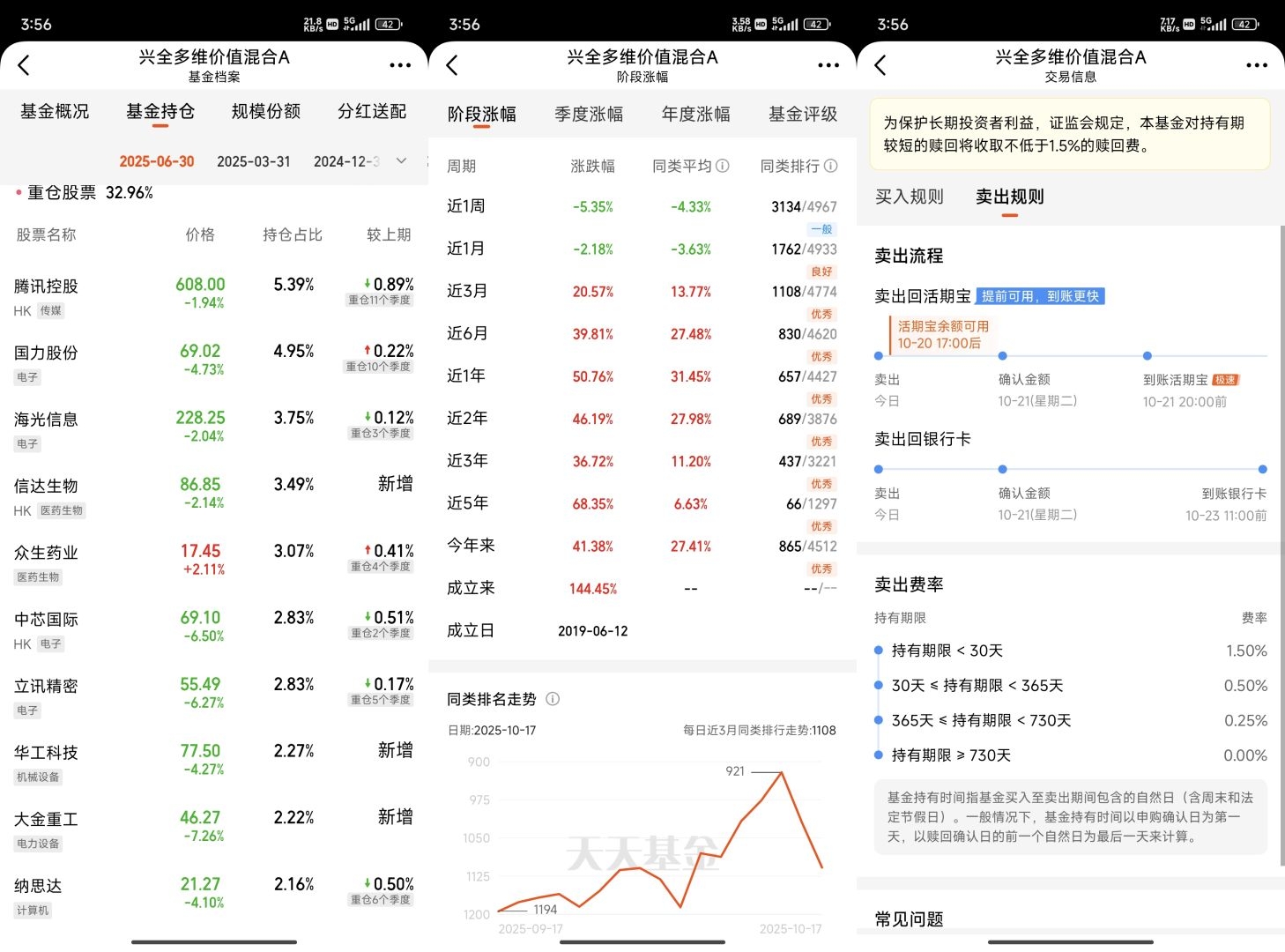Select the 卖出规则 tab

pyautogui.click(x=1010, y=197)
